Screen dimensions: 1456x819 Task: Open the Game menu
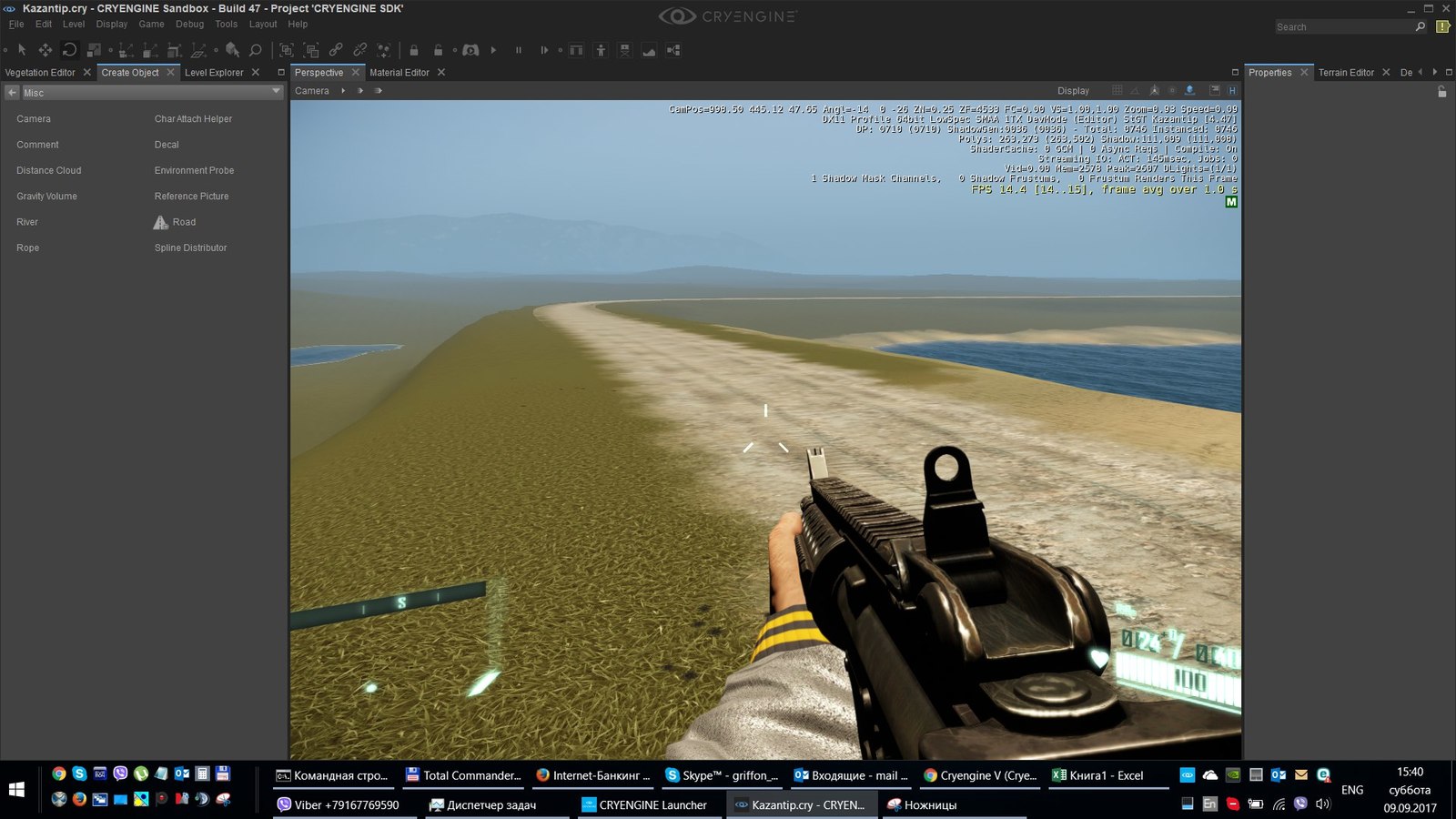151,25
